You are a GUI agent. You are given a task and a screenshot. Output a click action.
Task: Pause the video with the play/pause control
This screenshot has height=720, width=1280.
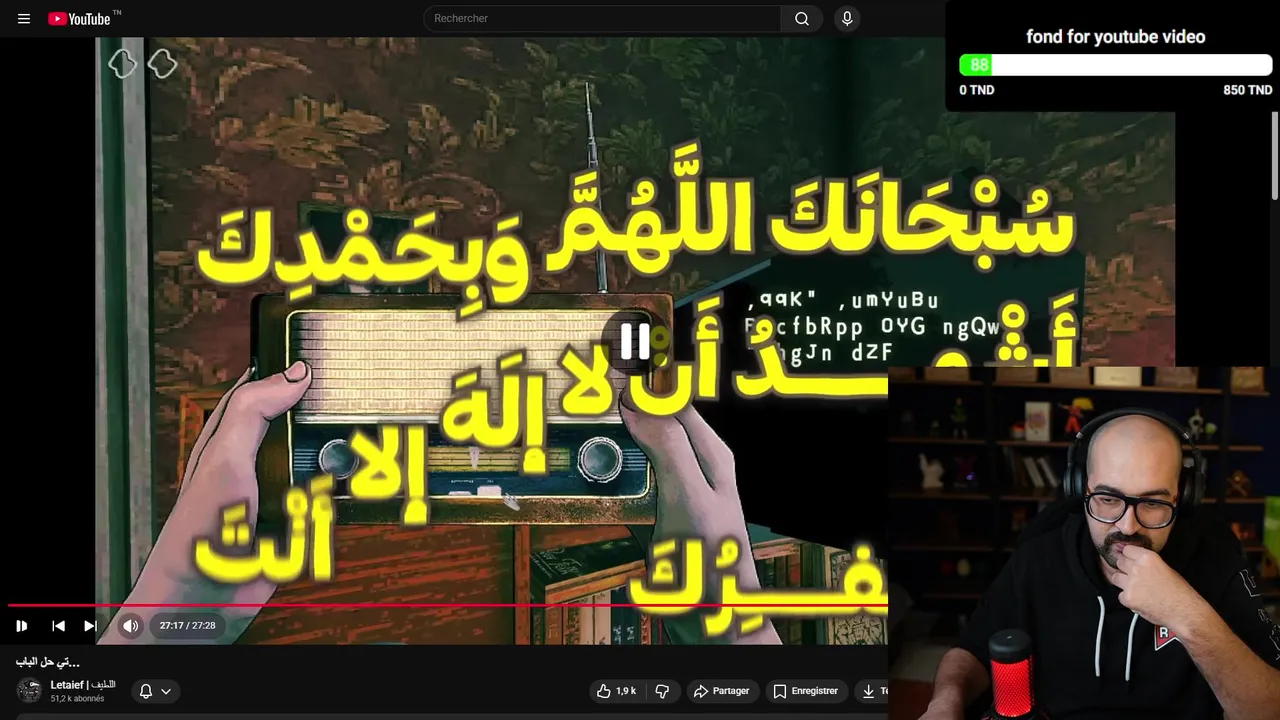coord(21,626)
